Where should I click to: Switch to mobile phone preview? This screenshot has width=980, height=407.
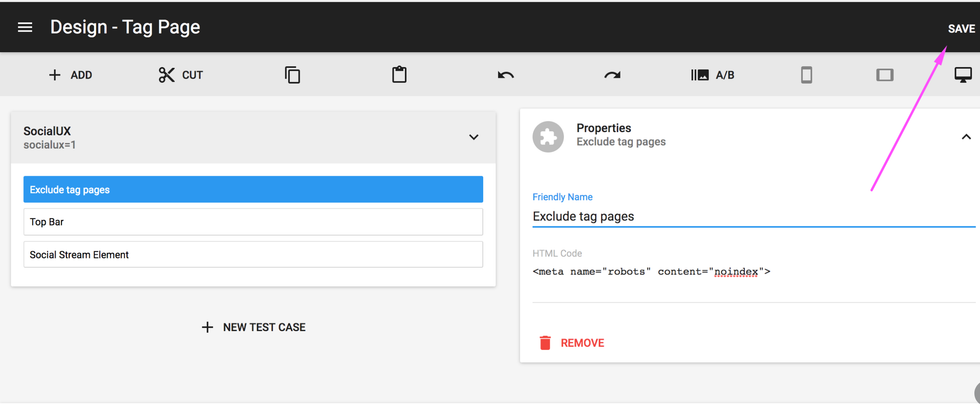806,75
